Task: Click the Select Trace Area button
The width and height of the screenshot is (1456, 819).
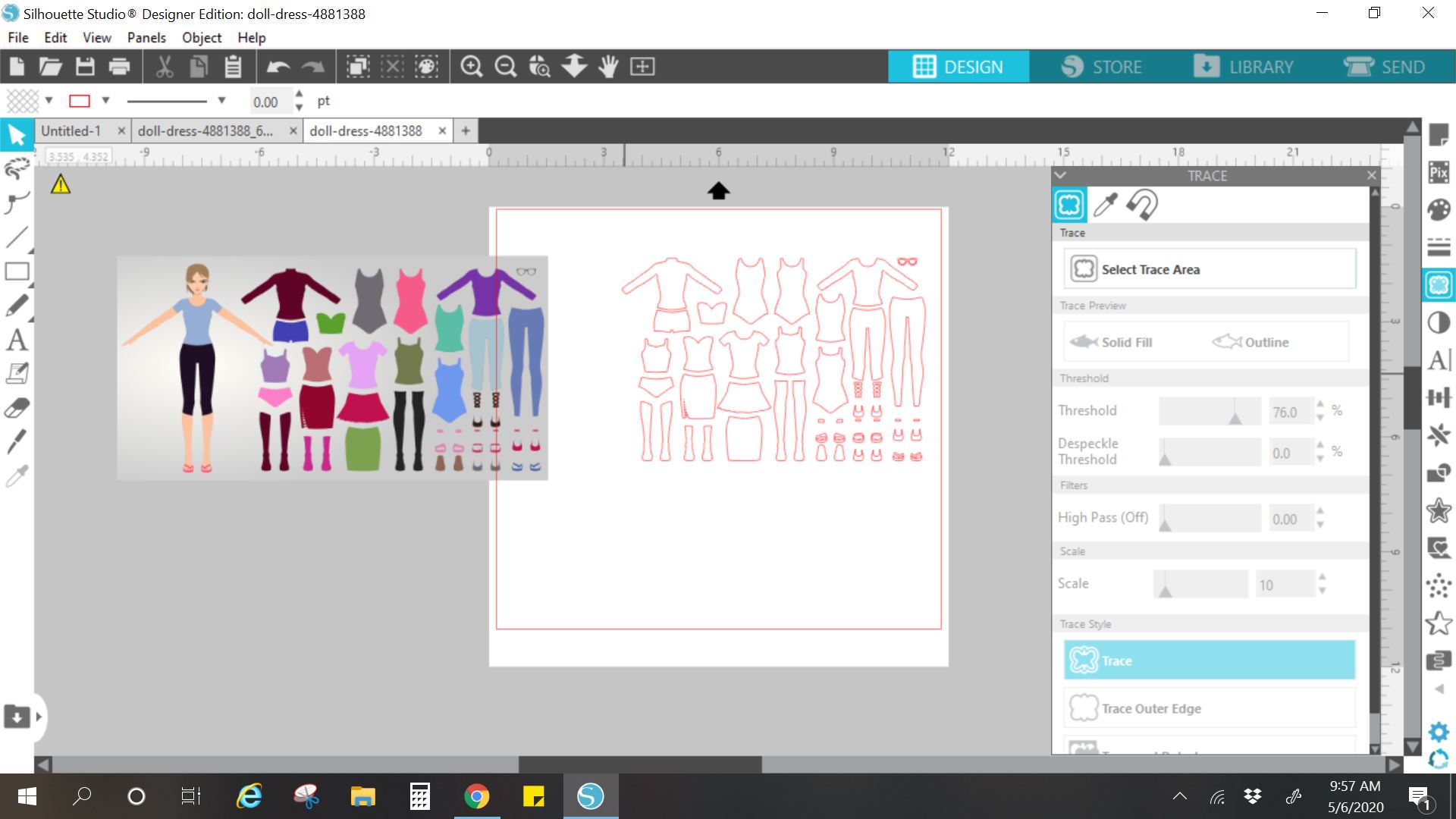Action: tap(1210, 269)
